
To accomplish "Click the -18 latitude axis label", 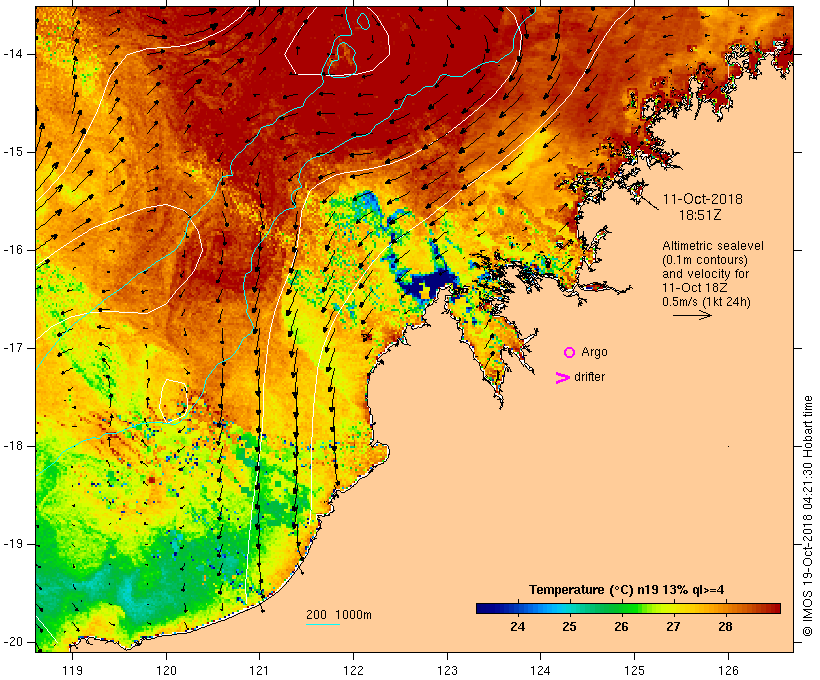I will coord(13,446).
